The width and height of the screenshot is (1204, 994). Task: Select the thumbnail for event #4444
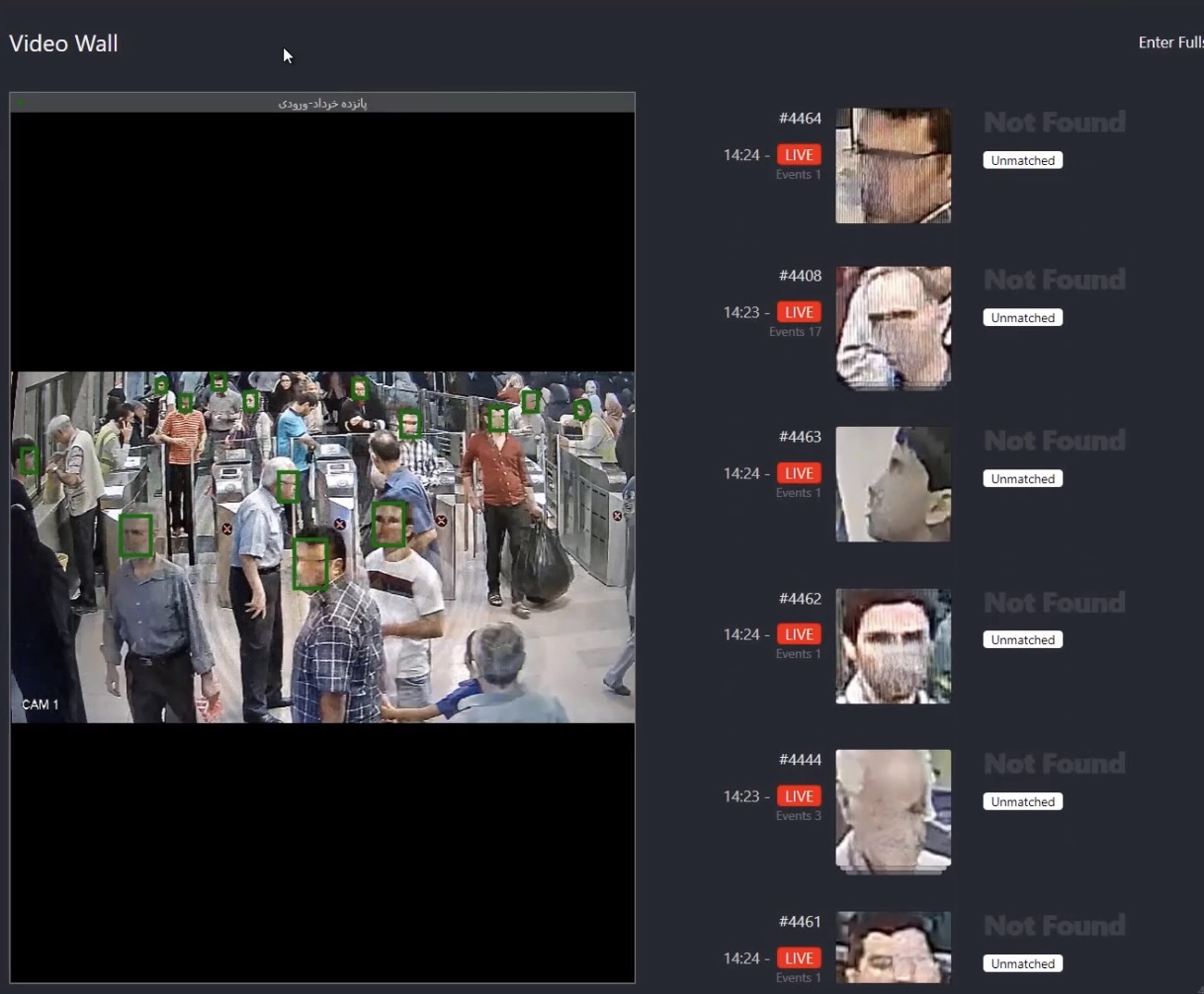pyautogui.click(x=893, y=808)
